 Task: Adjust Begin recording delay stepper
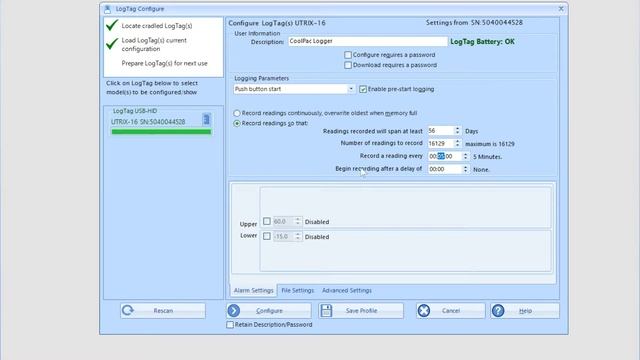[465, 169]
